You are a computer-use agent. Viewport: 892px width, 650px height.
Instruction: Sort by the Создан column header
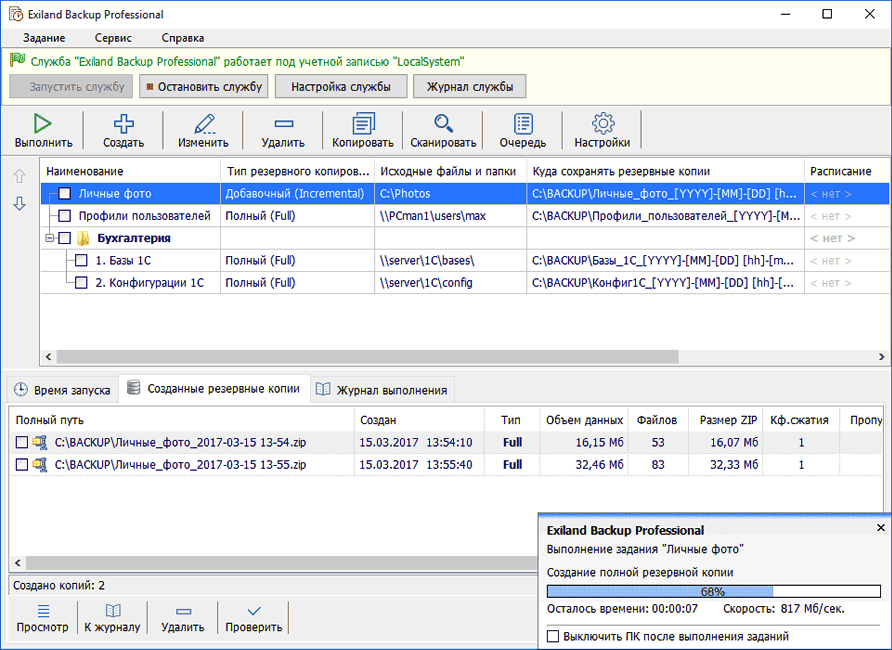[x=378, y=420]
